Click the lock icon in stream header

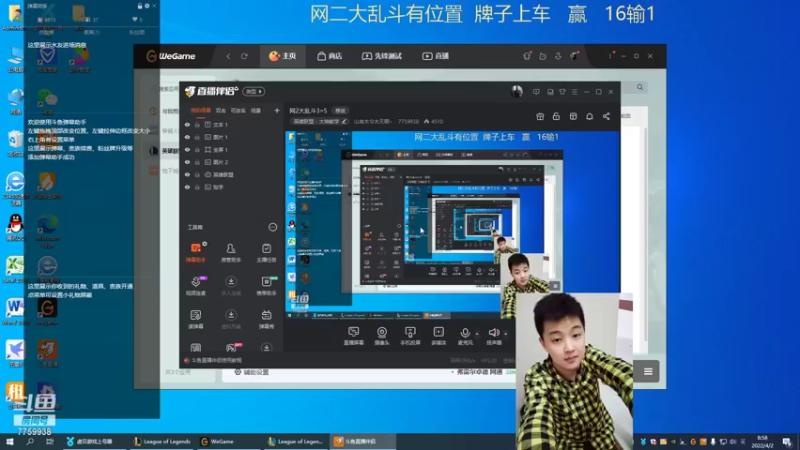pos(556,116)
